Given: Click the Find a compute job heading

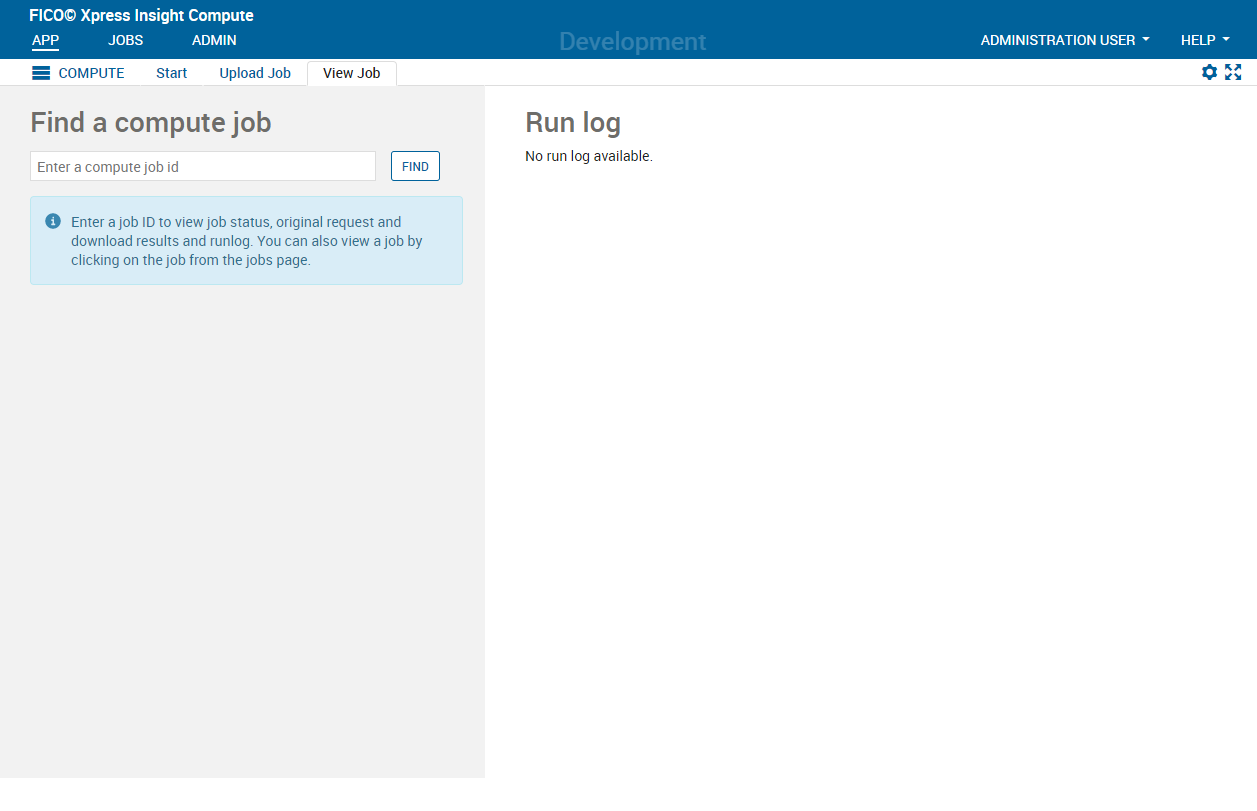Looking at the screenshot, I should [x=151, y=122].
